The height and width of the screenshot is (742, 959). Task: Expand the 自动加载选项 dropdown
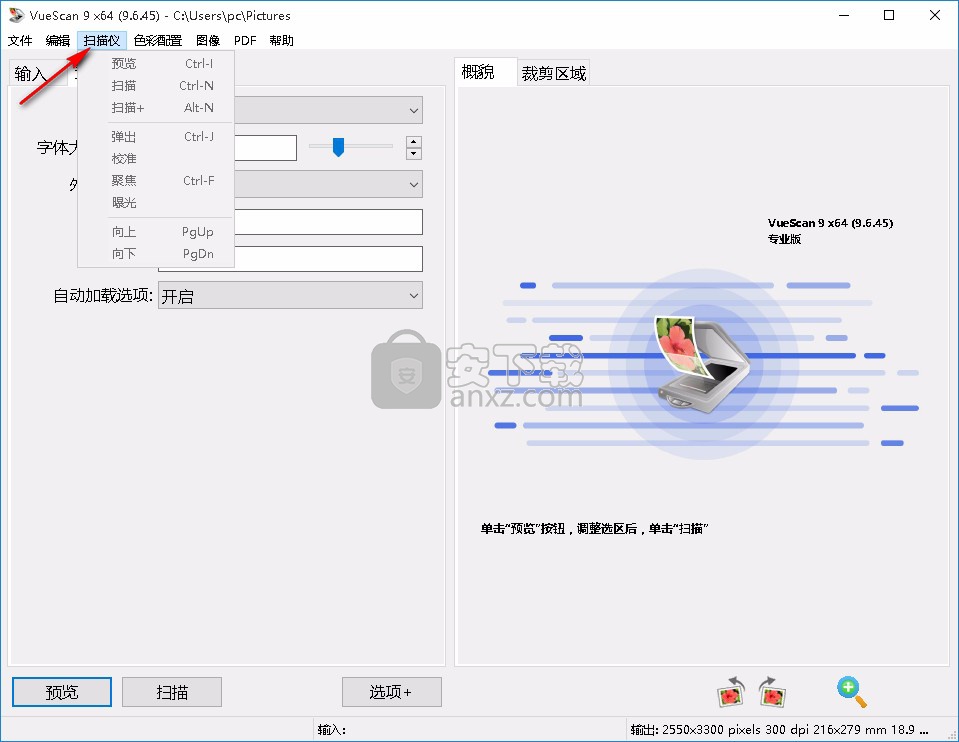[291, 295]
